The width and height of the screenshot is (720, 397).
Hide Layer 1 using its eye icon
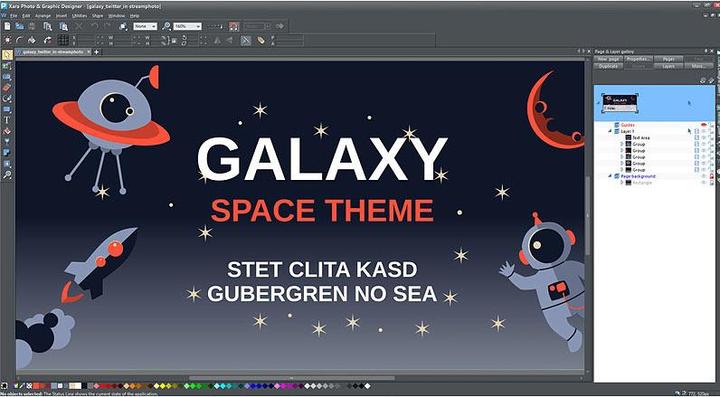tap(703, 131)
